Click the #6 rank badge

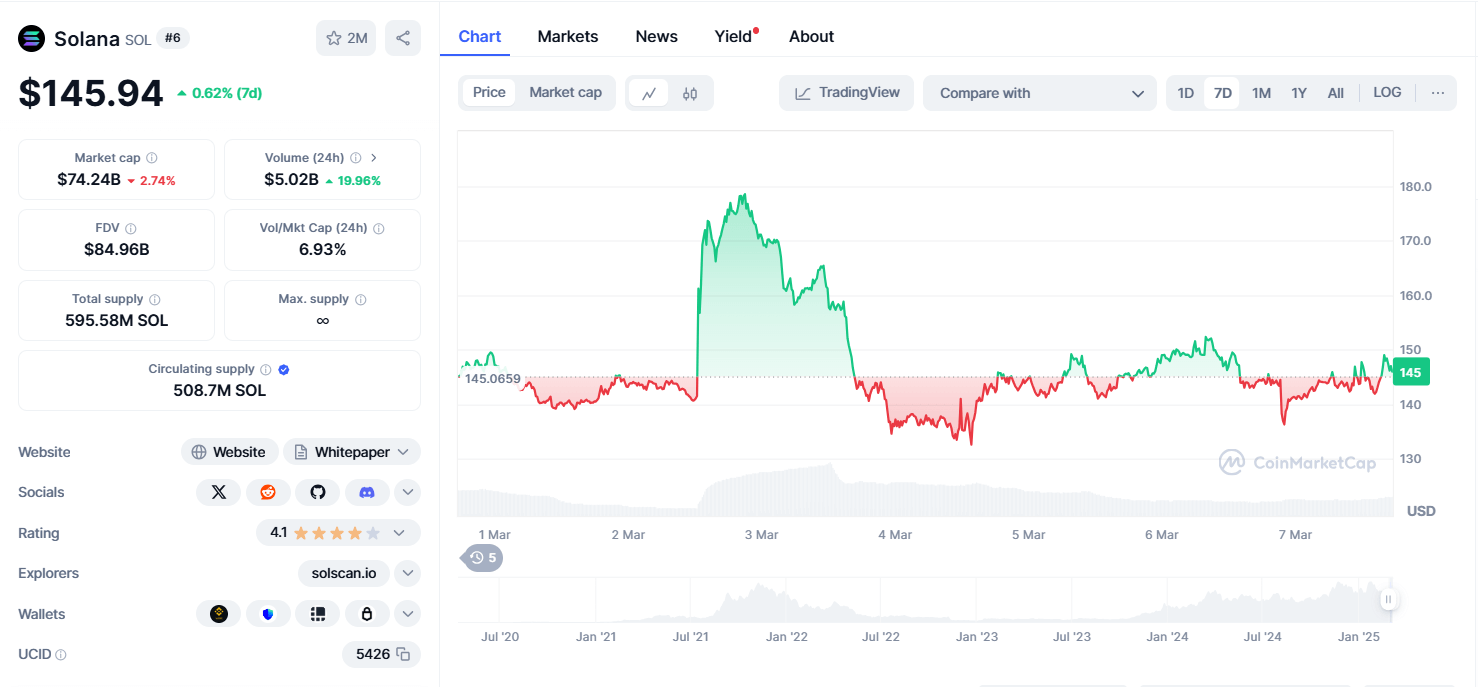pyautogui.click(x=173, y=38)
